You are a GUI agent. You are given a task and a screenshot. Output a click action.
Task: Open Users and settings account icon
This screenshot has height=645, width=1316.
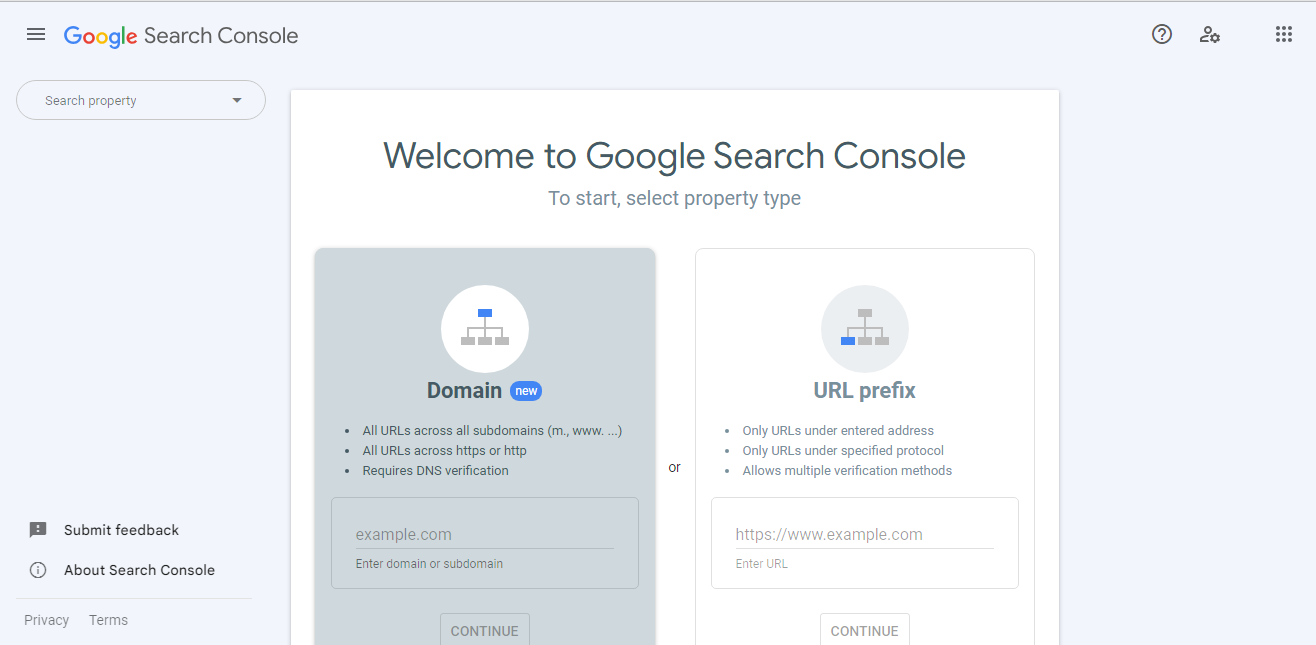coord(1210,35)
